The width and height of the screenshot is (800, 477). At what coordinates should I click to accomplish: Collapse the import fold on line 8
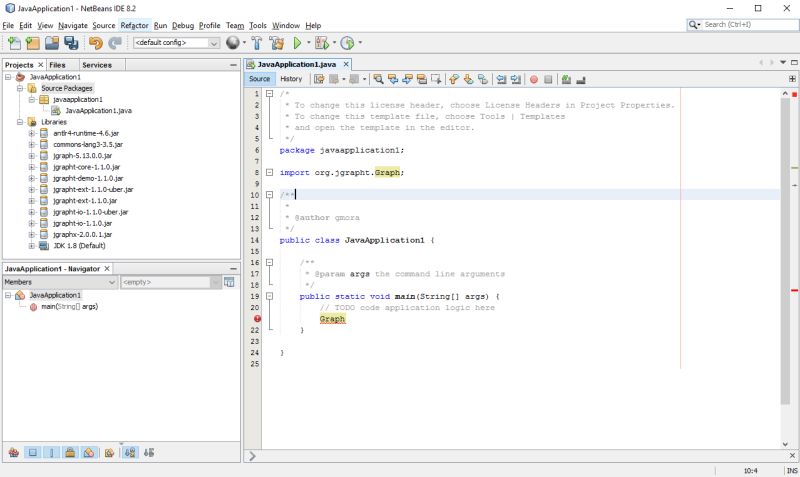tap(269, 172)
